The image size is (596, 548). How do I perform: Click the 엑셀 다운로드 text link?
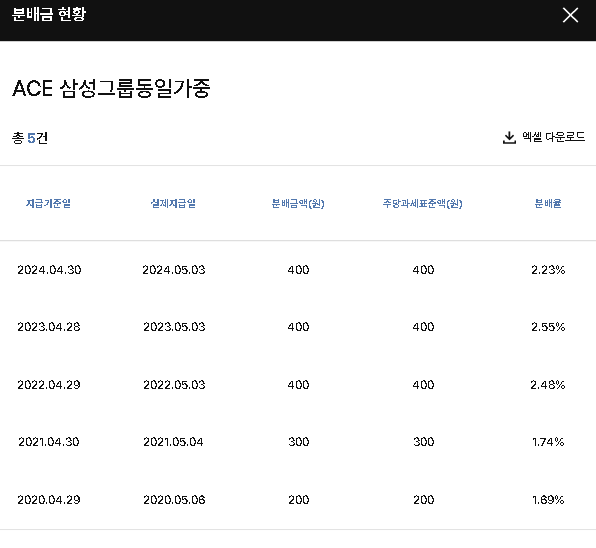point(553,137)
